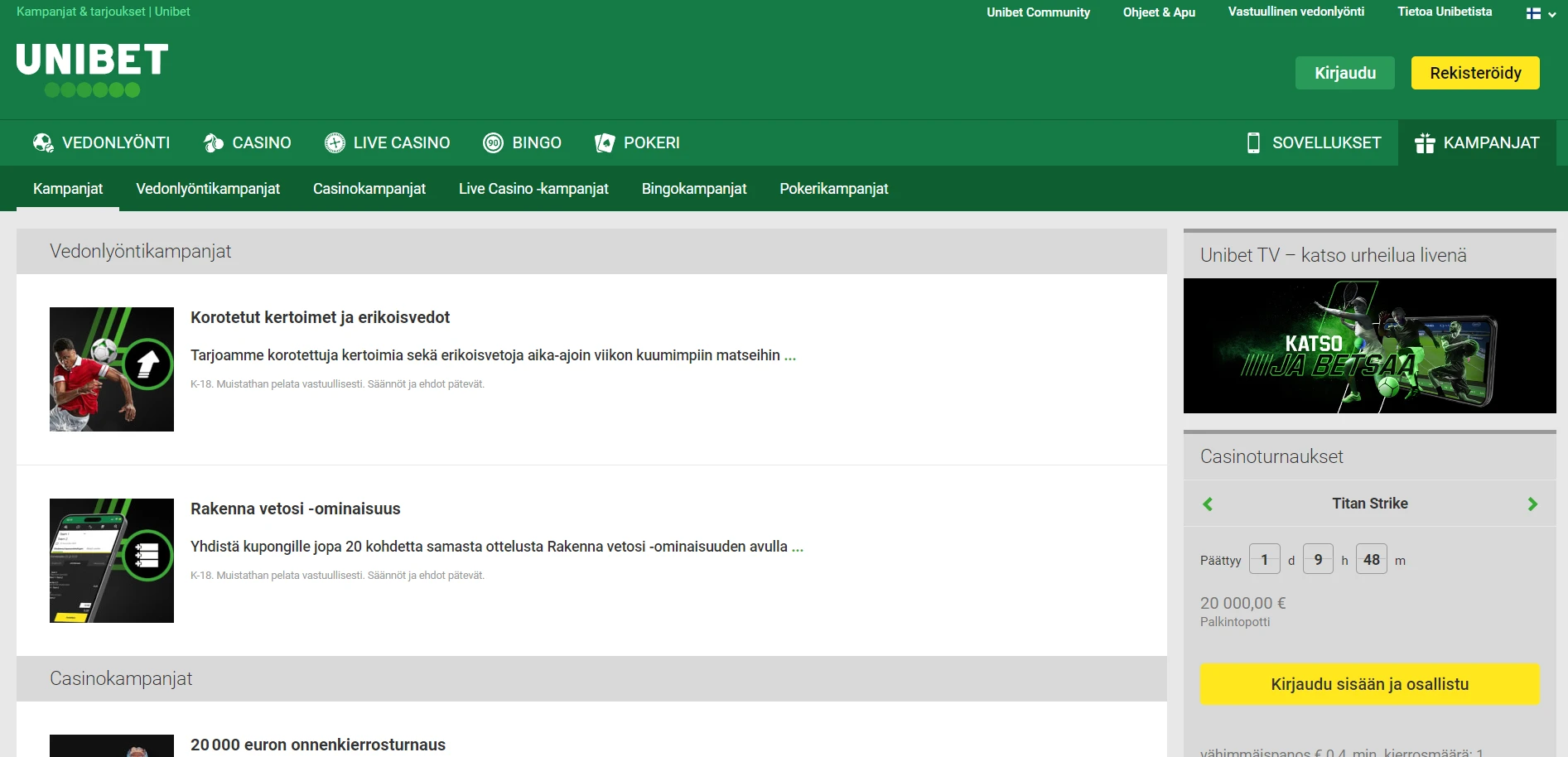Switch to Vedonlyöntikampanjat tab
The height and width of the screenshot is (757, 1568).
208,189
